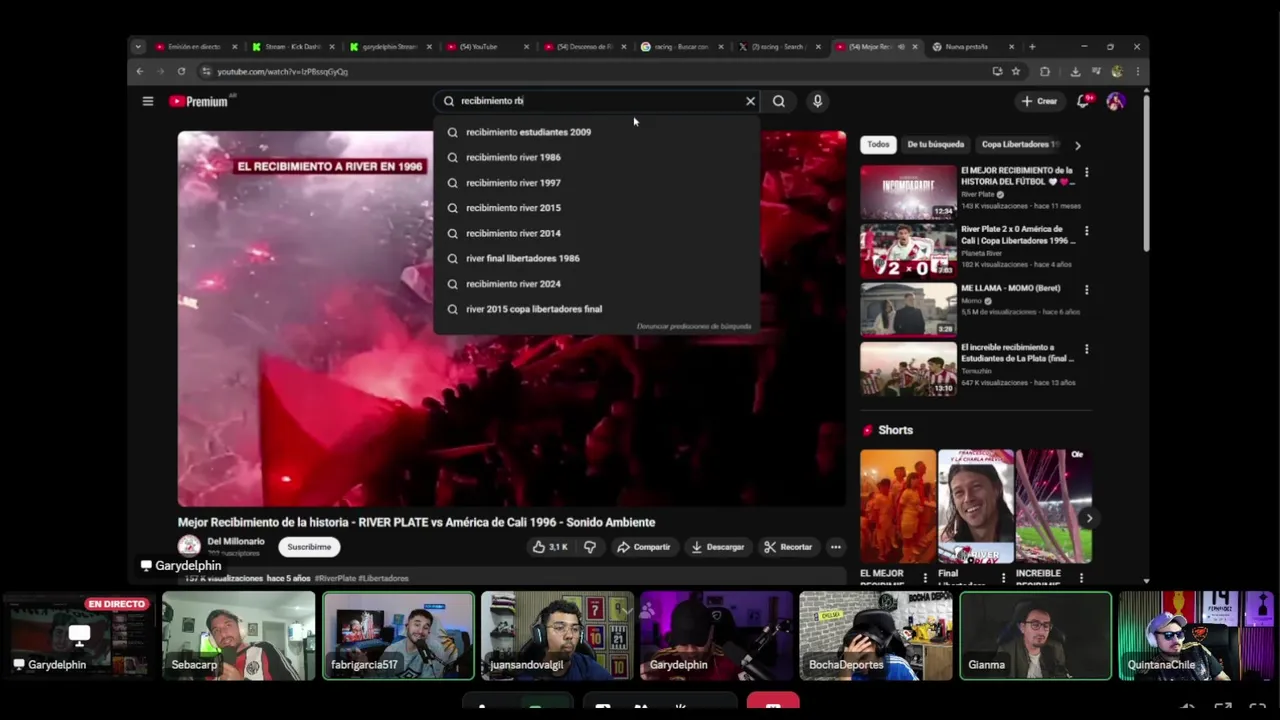Select suggestion recibimiento river 2015

596,208
